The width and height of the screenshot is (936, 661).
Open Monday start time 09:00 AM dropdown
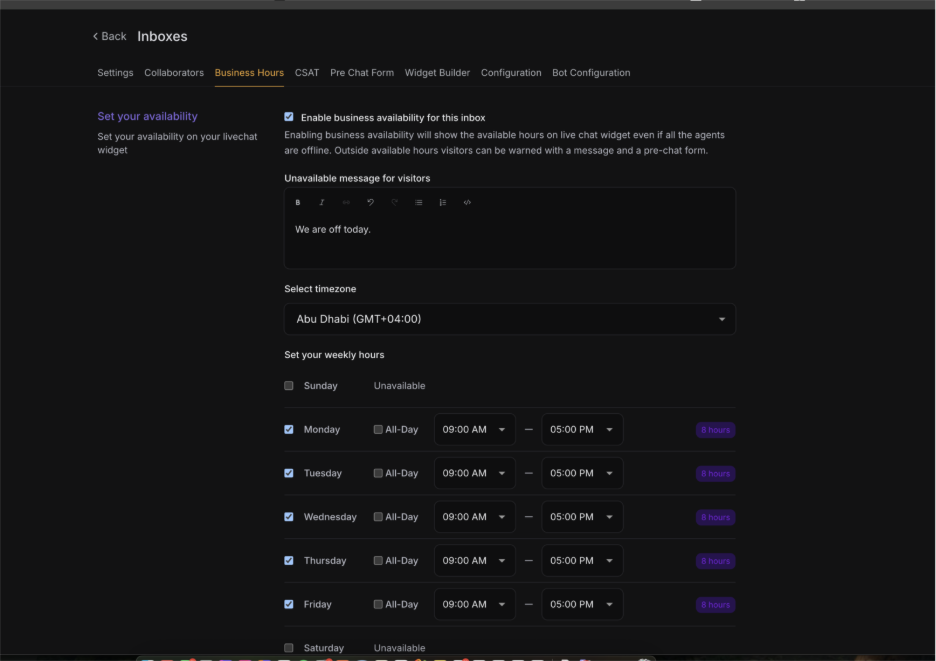point(475,429)
